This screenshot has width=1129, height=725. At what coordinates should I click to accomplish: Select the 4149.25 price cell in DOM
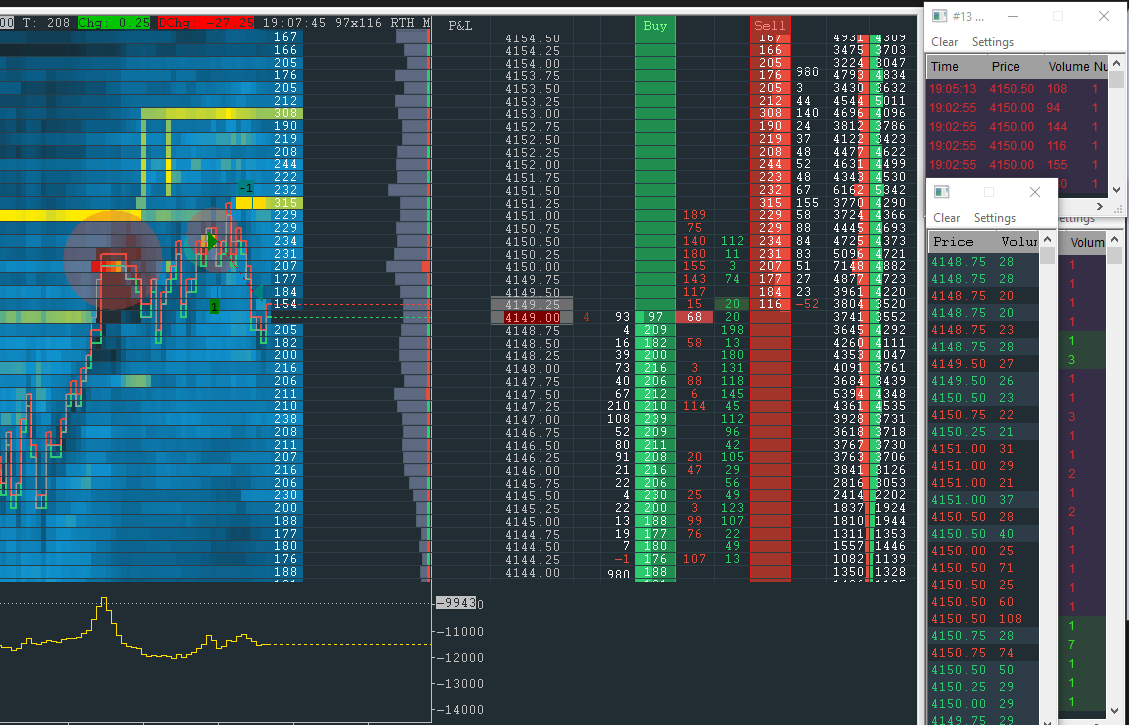point(532,305)
